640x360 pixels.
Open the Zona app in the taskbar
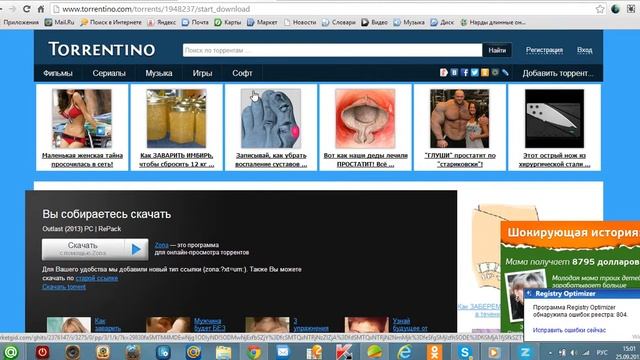click(525, 351)
